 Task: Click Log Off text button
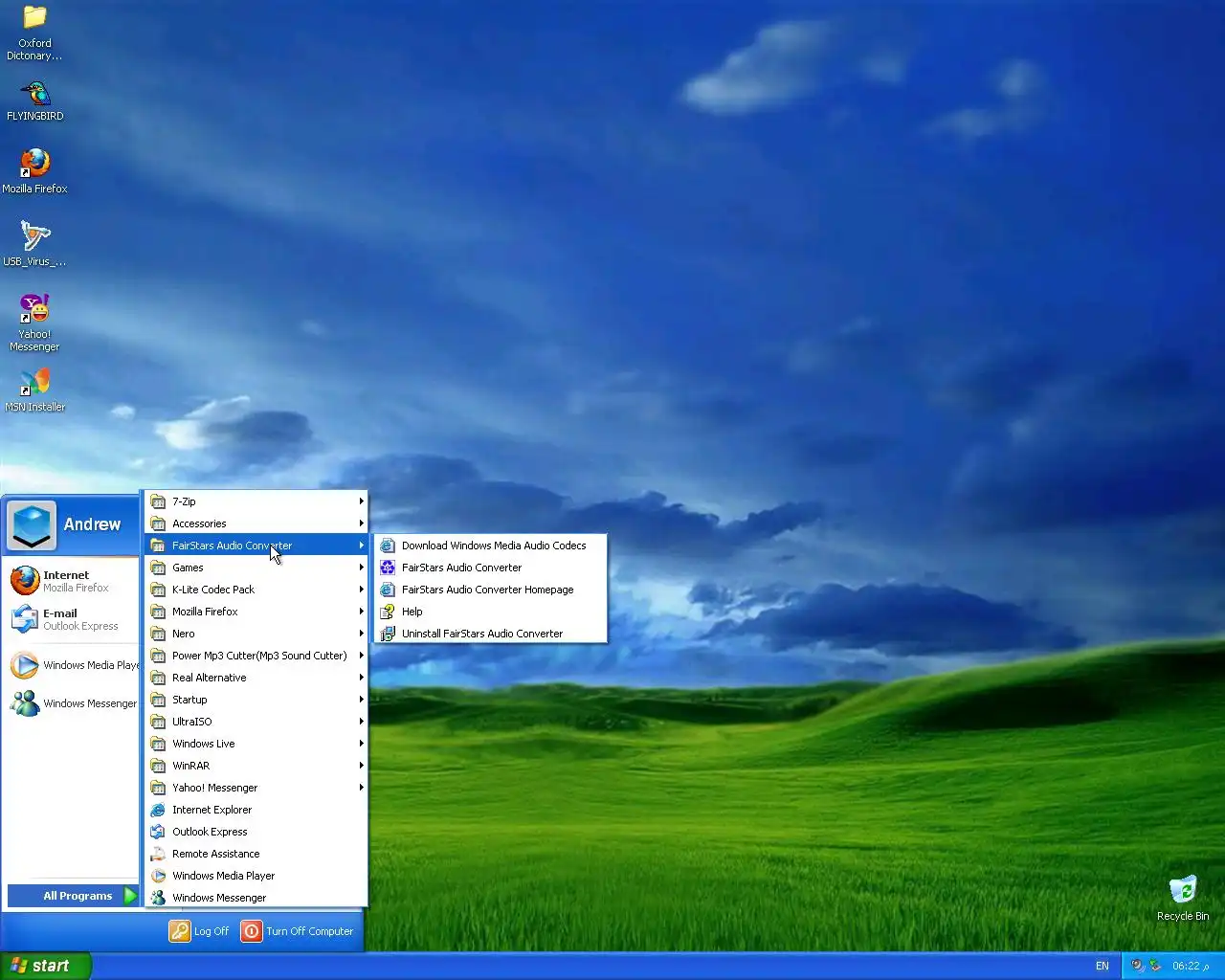pyautogui.click(x=212, y=931)
